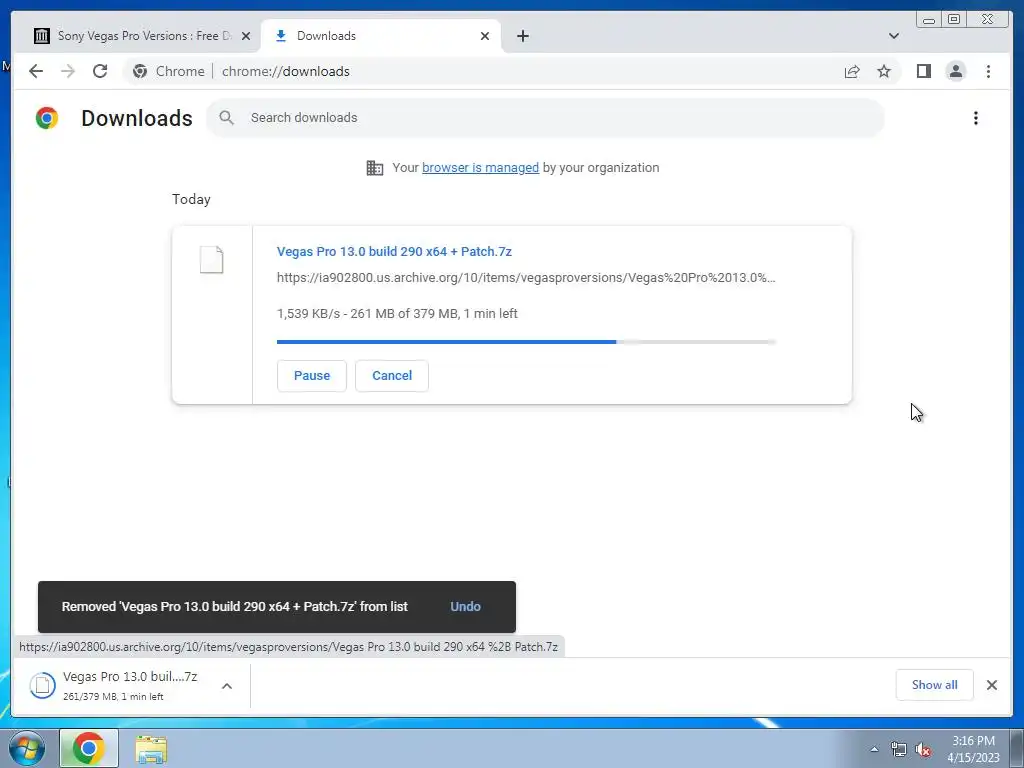
Task: Switch to Sony Vegas Pro Versions tab
Action: tap(141, 36)
